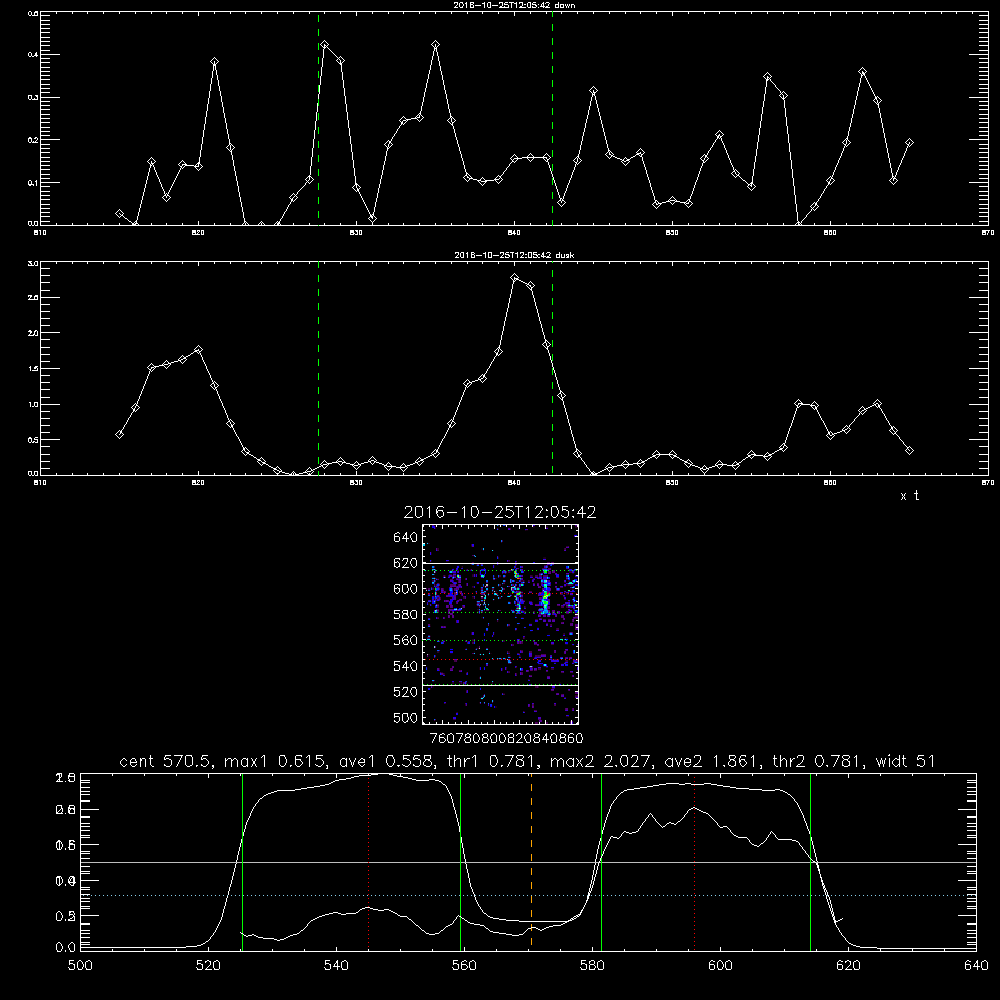Screen dimensions: 1000x1000
Task: Click the red dotted line near 545 in the bottom plot
Action: point(369,861)
